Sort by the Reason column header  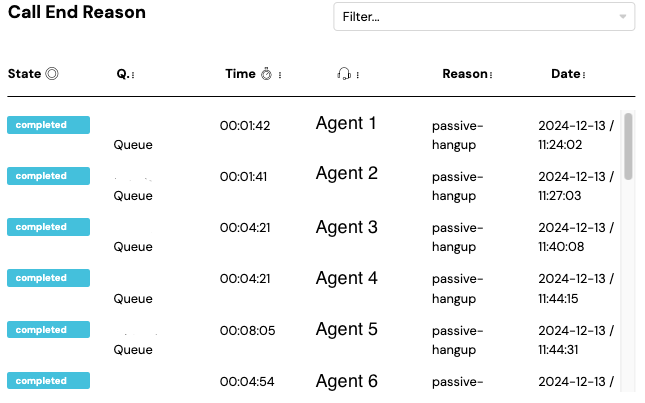pyautogui.click(x=464, y=74)
